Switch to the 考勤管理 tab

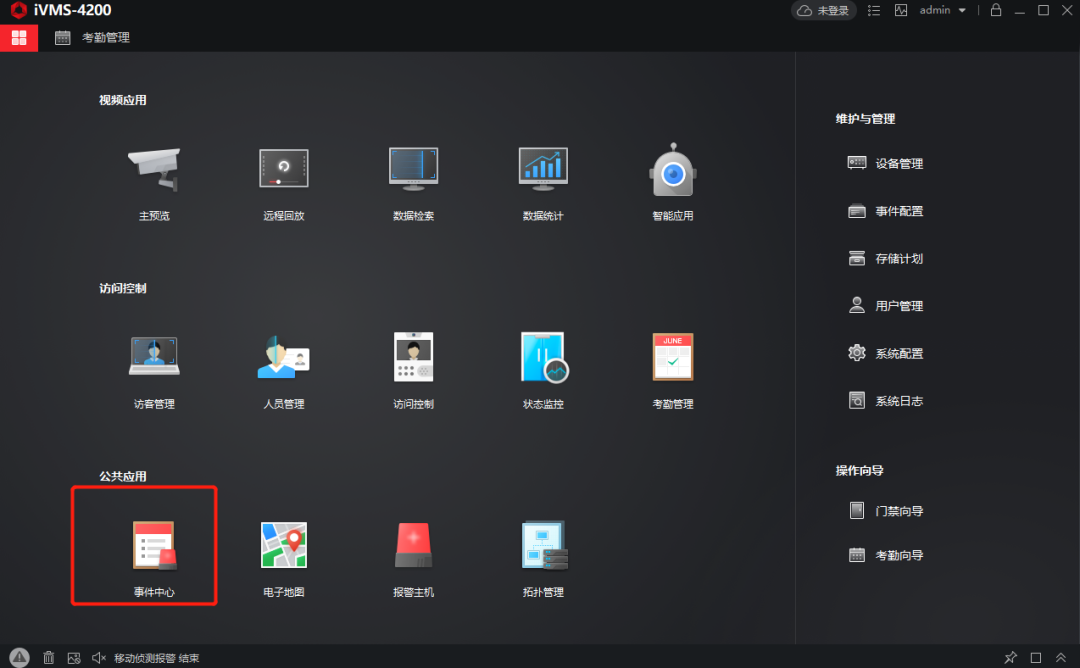point(93,38)
